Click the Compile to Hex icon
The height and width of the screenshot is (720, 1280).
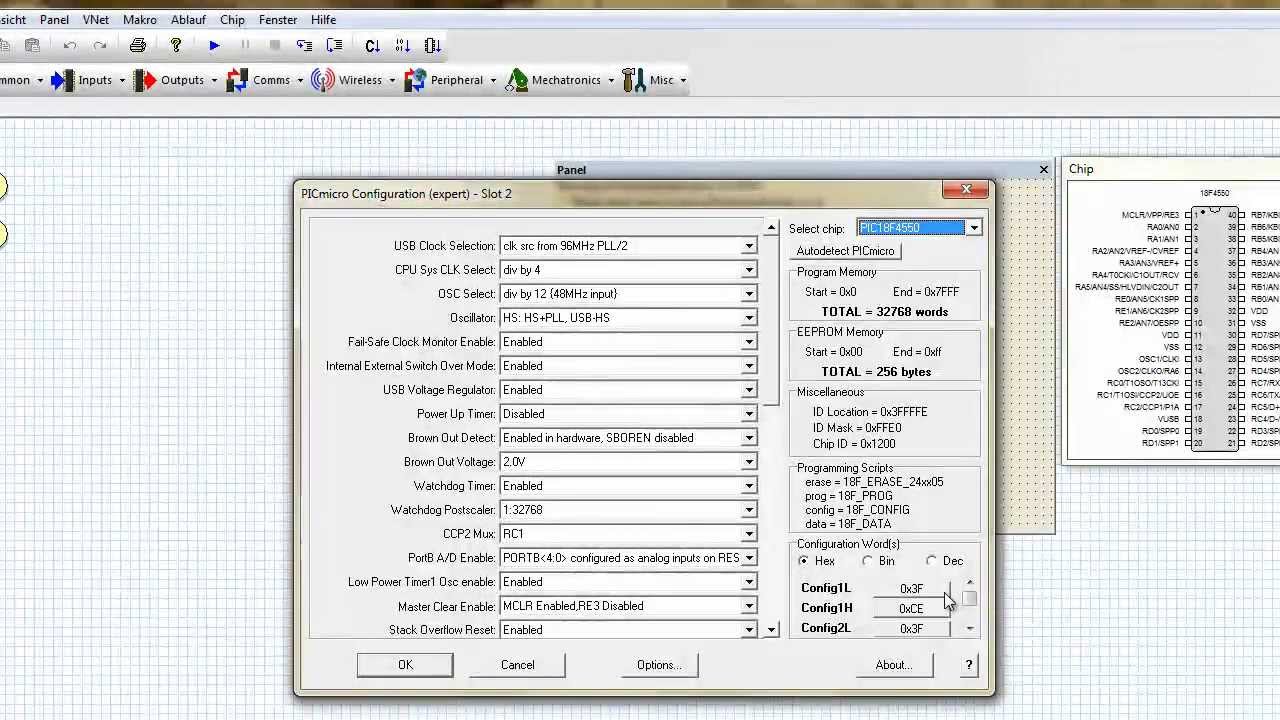tap(402, 45)
